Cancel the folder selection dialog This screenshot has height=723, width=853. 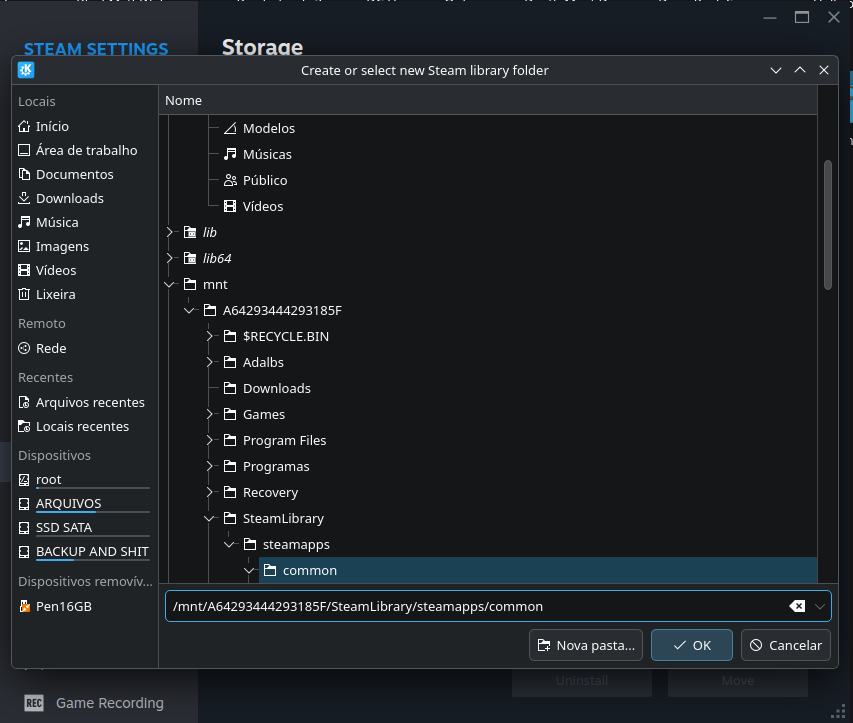coord(786,645)
